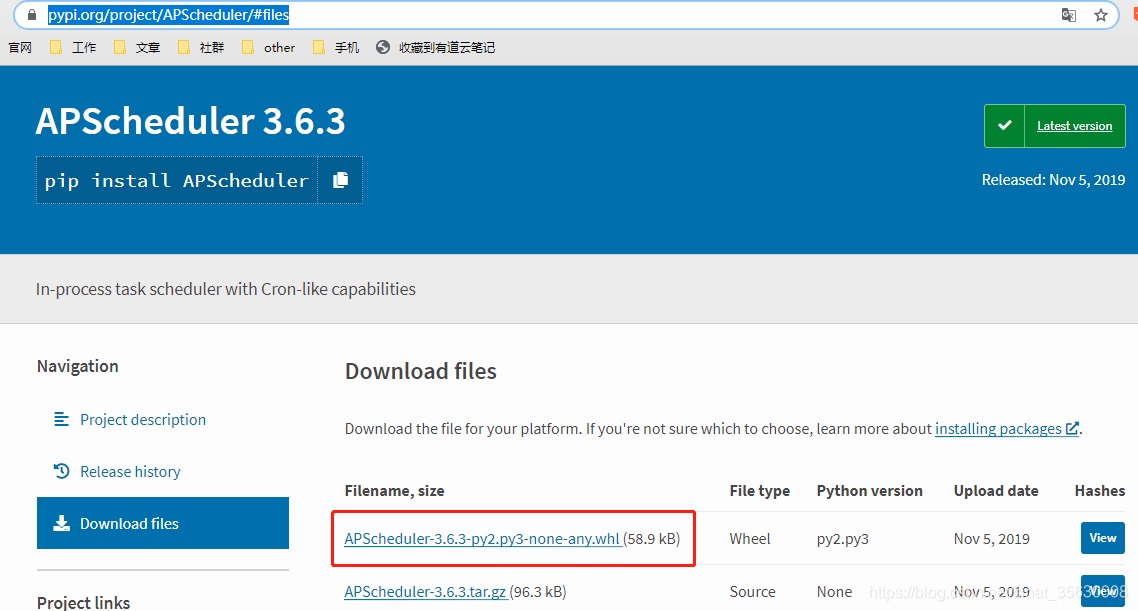Click the wheel row Nov 5, 2019 date
1138x611 pixels.
click(991, 538)
